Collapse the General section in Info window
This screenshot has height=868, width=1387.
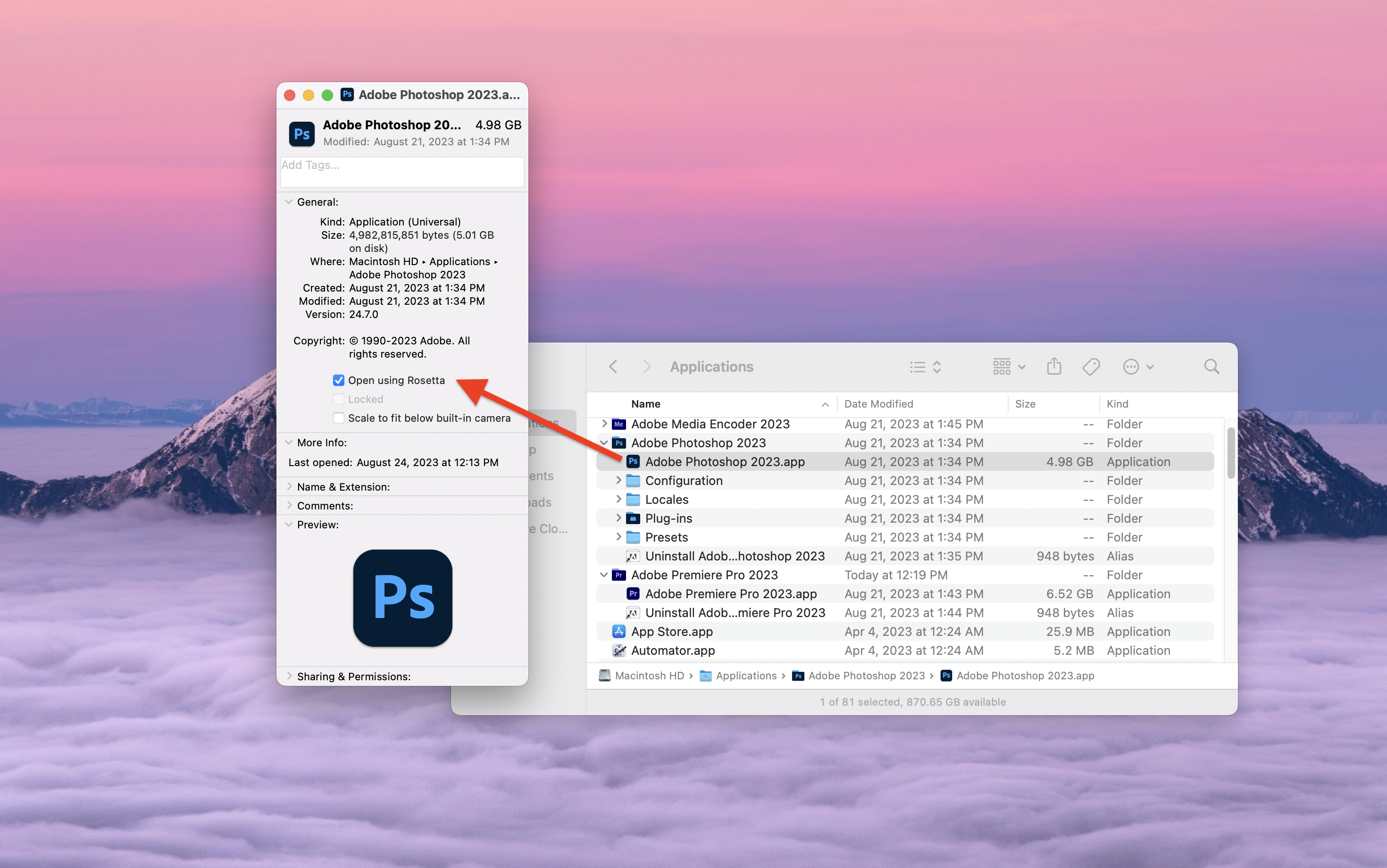click(289, 202)
